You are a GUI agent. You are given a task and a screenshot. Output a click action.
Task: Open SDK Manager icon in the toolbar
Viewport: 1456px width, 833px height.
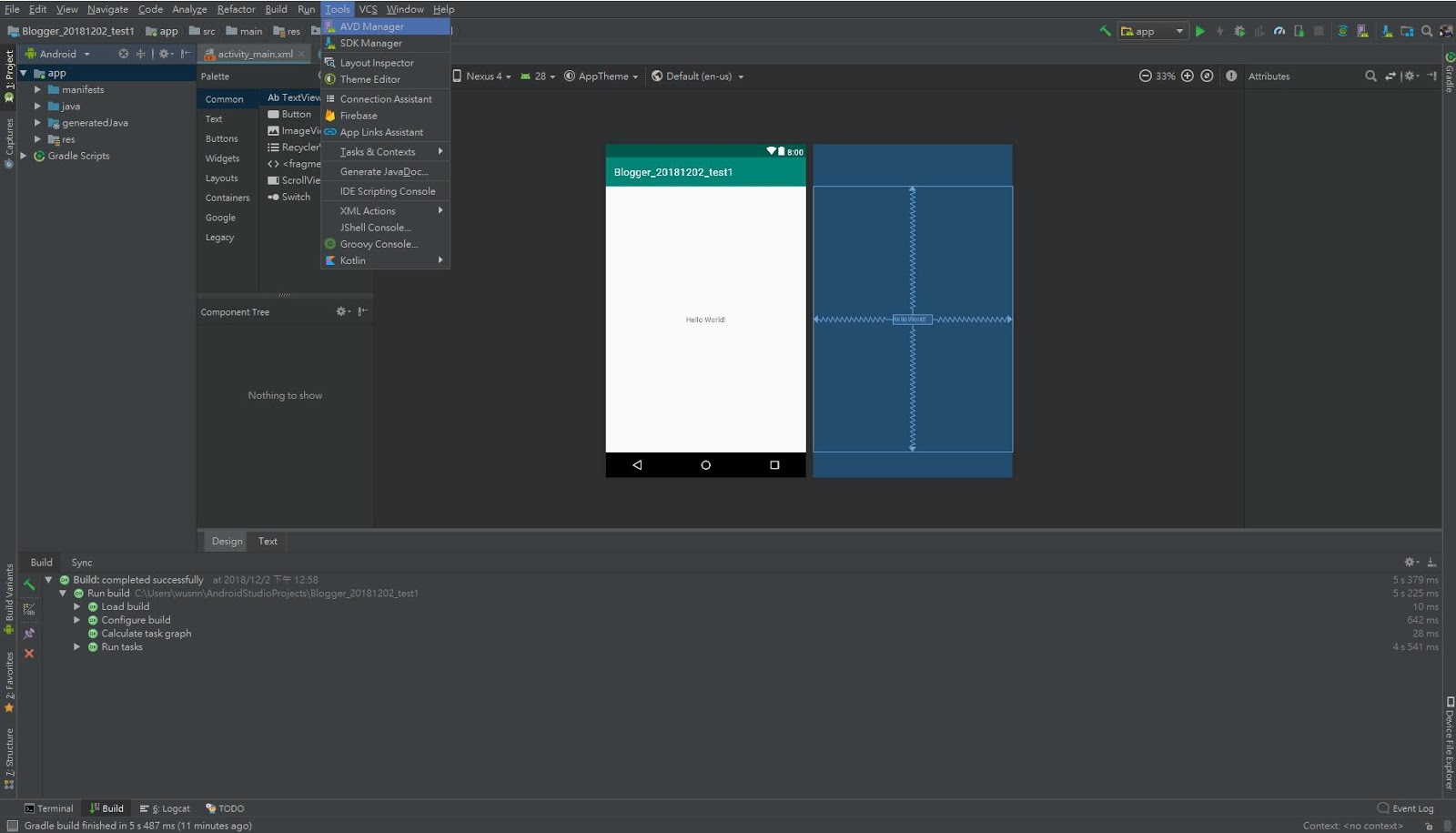pos(1387,31)
